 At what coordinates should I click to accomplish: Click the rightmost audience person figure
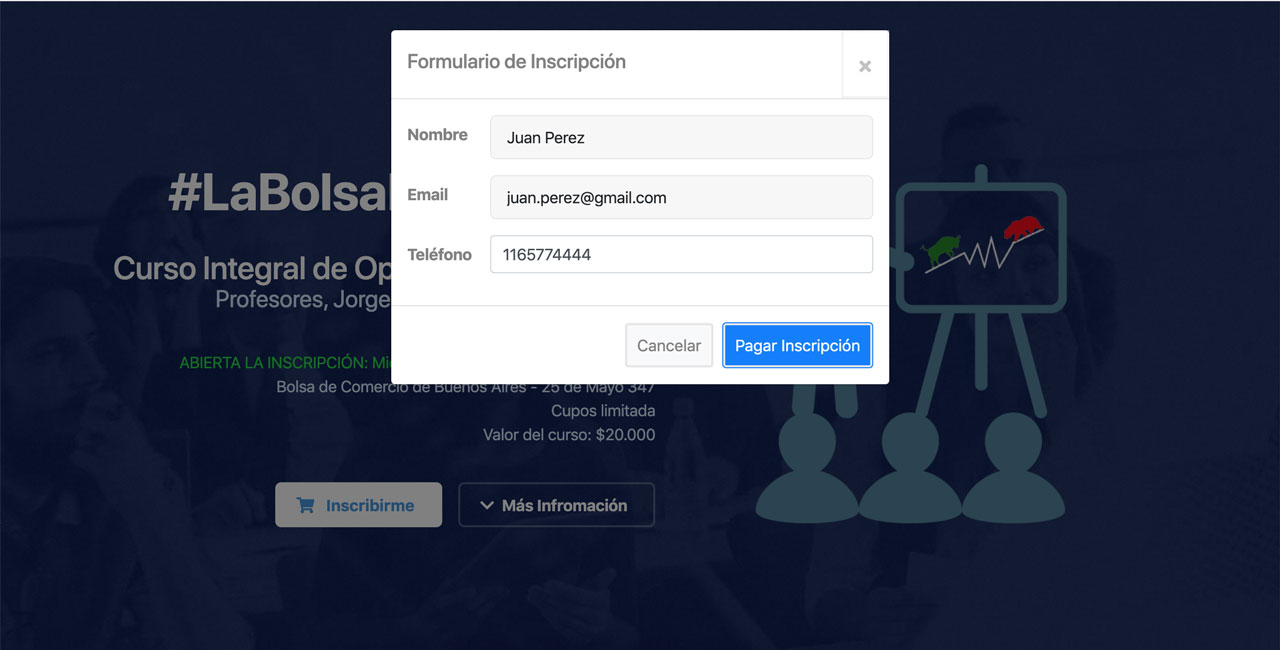tap(1014, 468)
